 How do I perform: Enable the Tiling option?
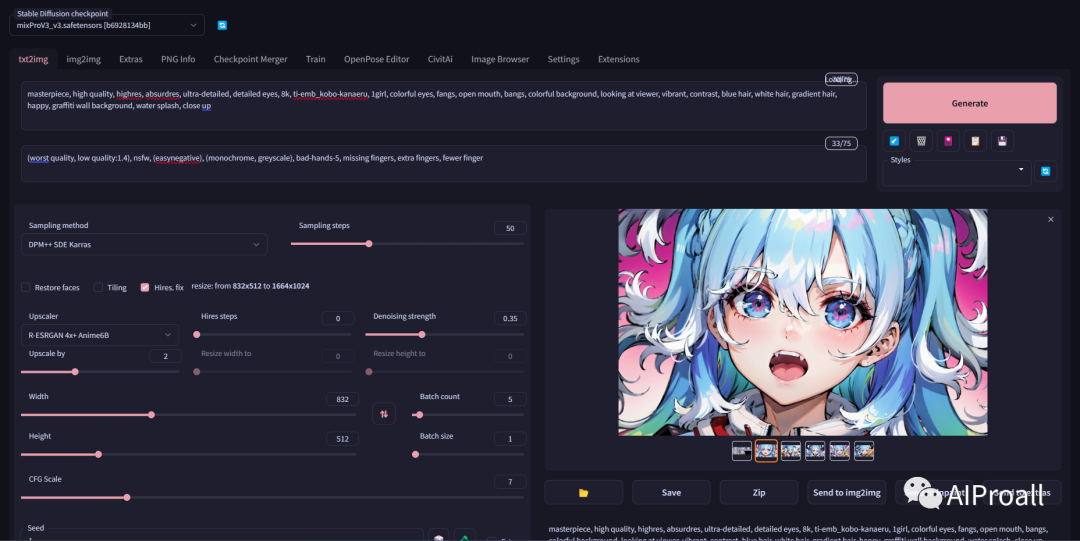click(x=98, y=287)
